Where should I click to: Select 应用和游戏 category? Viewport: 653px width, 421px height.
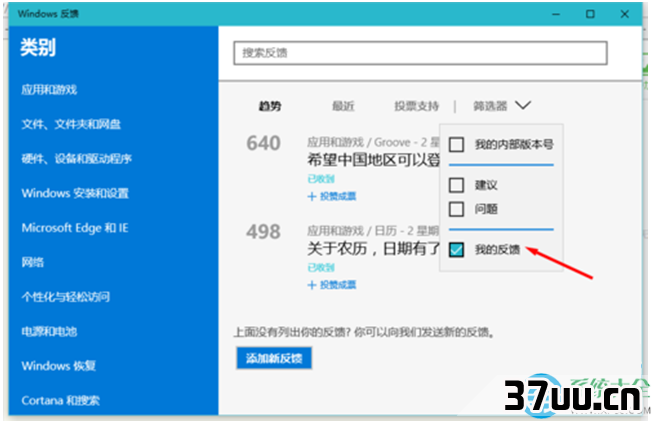coord(49,90)
